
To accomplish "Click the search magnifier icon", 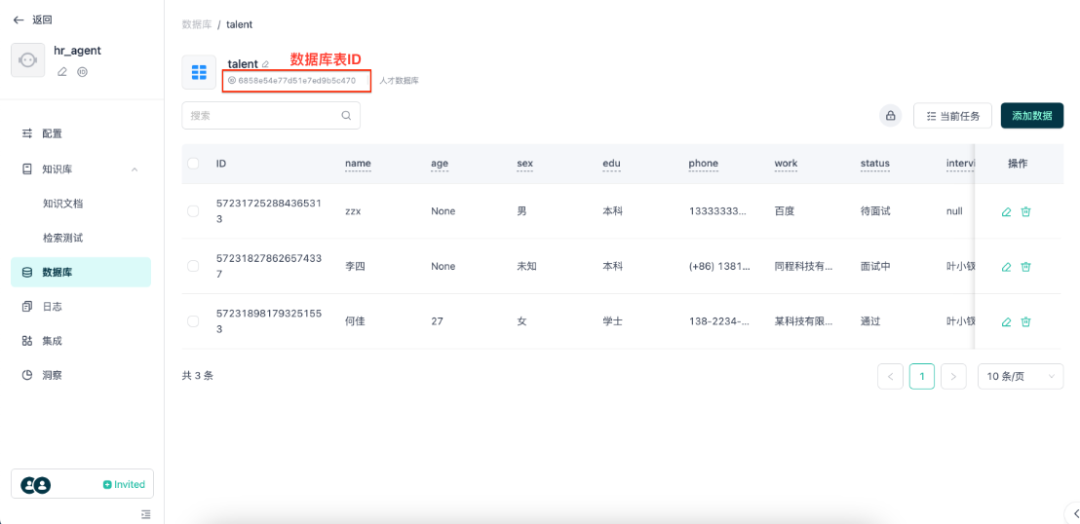I will pos(346,116).
